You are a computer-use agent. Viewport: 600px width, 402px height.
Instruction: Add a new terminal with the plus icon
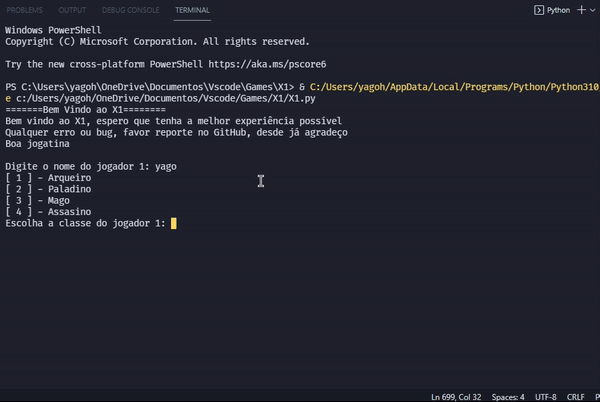tap(581, 10)
